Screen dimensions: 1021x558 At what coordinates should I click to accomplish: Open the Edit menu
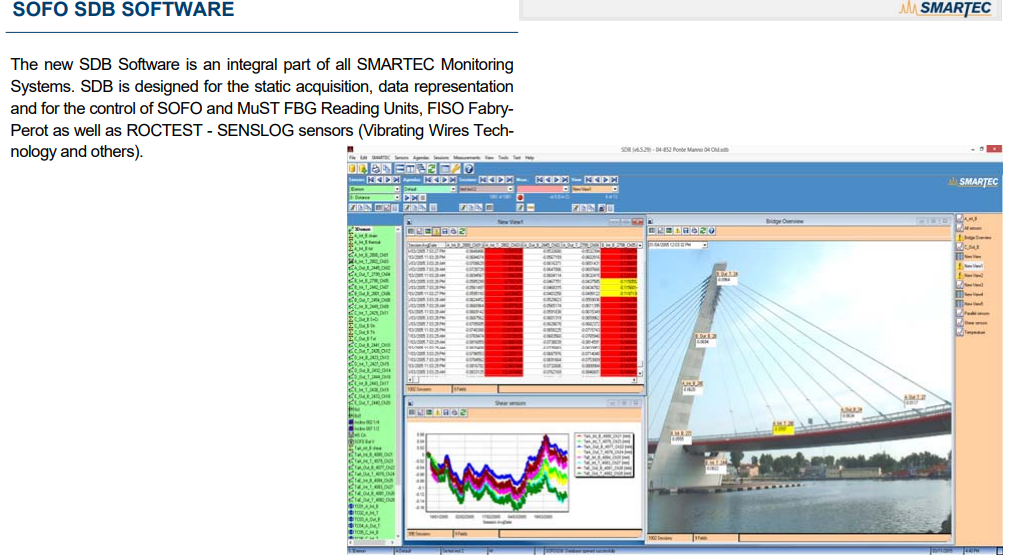pos(363,158)
